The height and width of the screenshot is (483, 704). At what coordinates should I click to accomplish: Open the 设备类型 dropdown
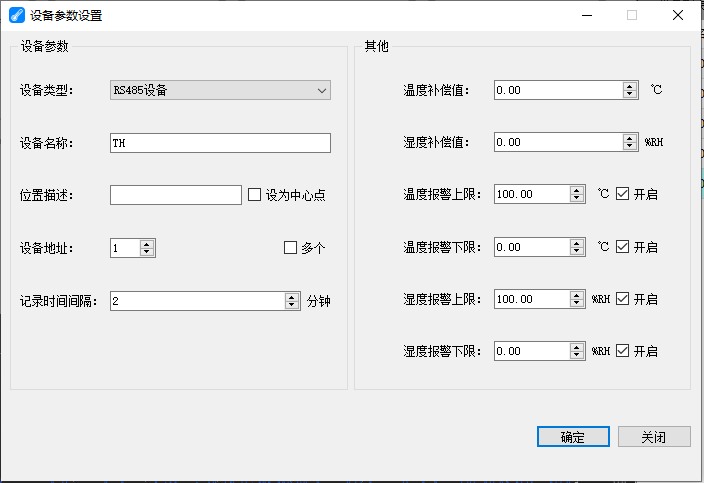(220, 90)
